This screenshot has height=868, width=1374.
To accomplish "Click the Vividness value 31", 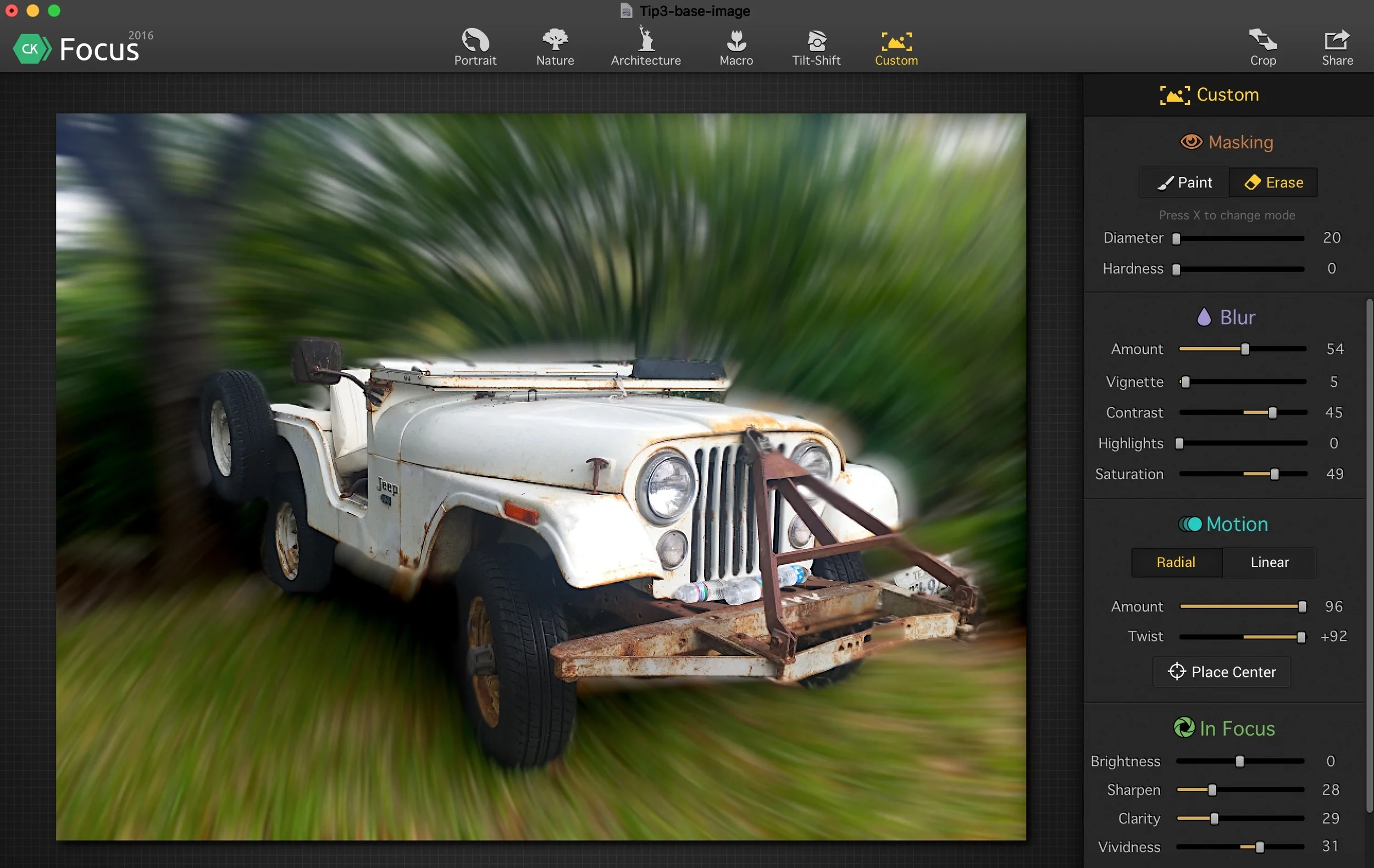I will point(1330,846).
